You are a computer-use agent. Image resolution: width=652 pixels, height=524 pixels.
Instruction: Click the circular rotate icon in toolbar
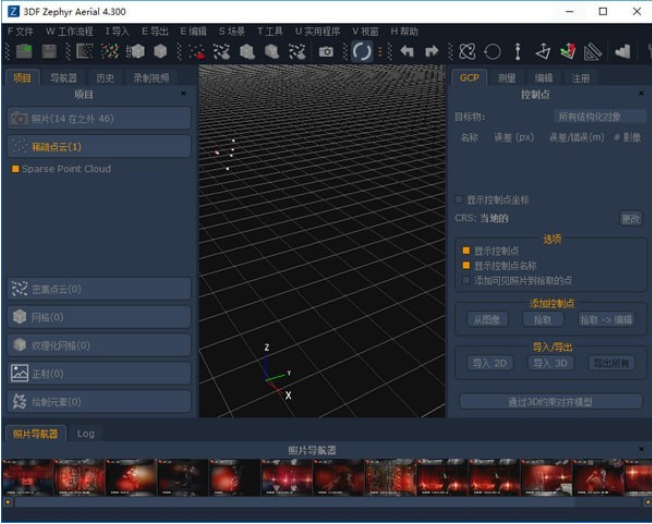(x=362, y=51)
